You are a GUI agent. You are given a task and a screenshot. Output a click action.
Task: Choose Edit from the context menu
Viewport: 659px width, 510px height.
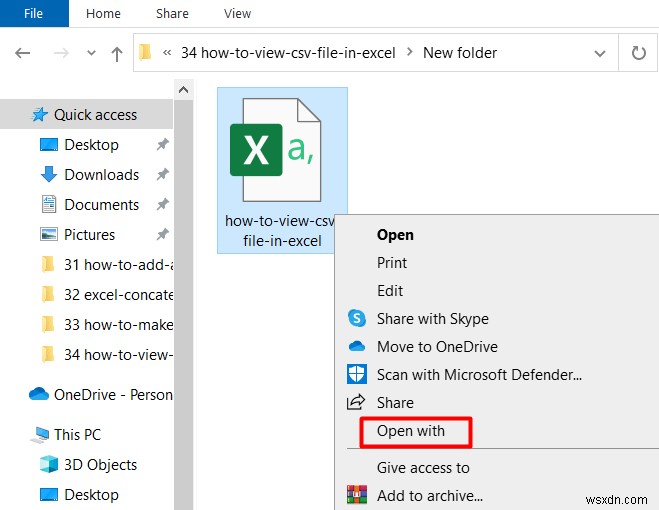390,291
